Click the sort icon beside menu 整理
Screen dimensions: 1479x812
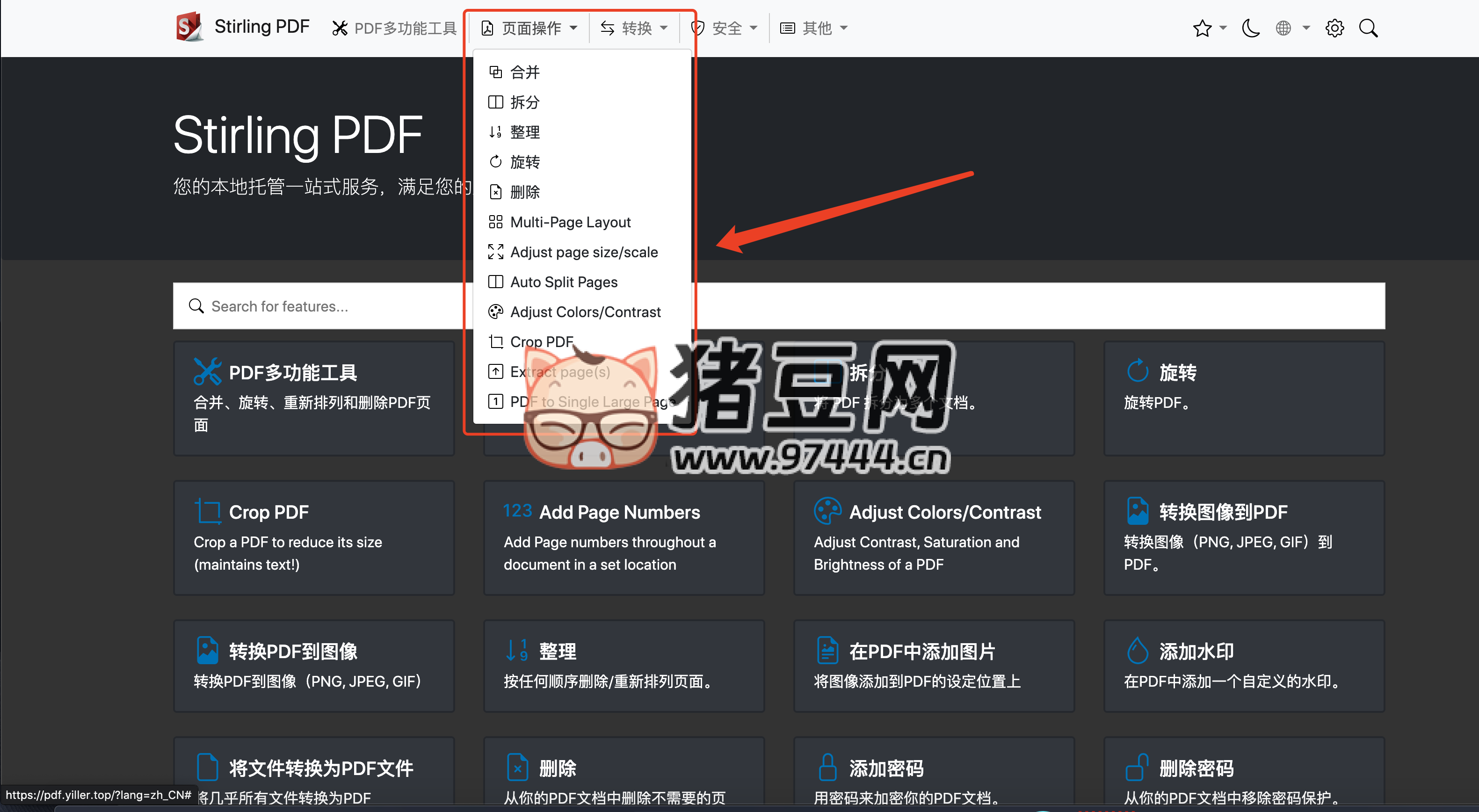(x=495, y=132)
